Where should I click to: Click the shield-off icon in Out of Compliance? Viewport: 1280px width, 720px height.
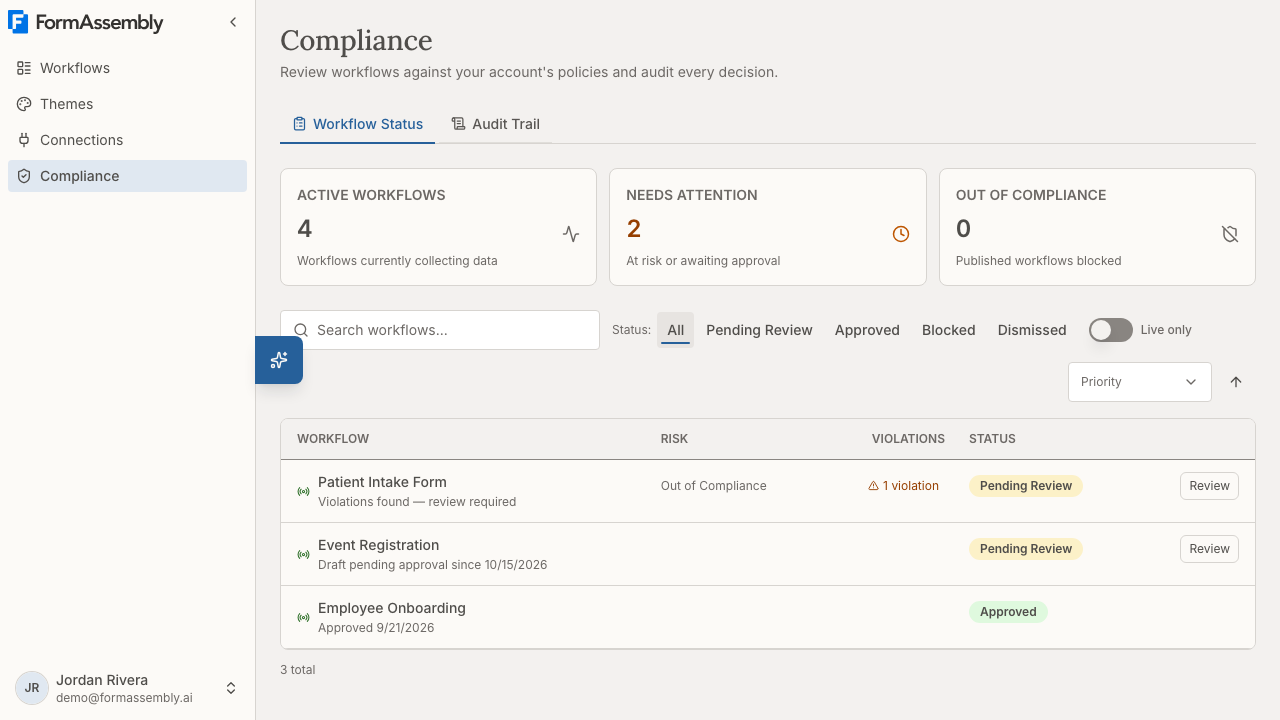click(x=1230, y=234)
